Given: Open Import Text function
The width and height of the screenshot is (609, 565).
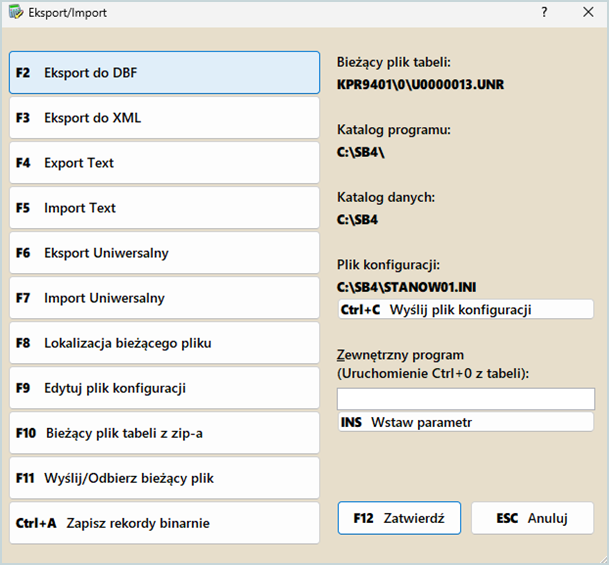Looking at the screenshot, I should 164,208.
